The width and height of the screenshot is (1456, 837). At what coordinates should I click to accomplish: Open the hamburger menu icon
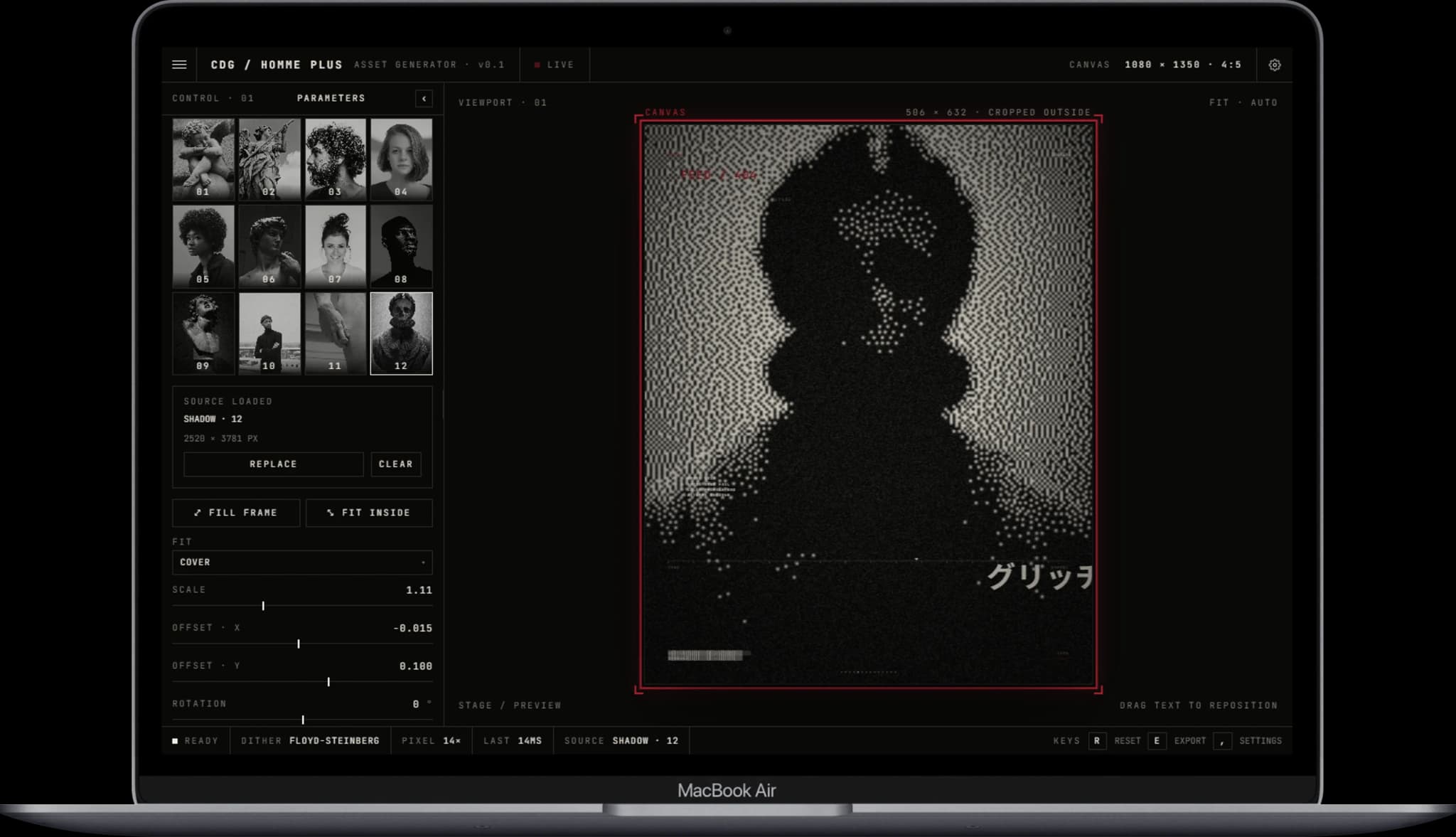click(179, 65)
